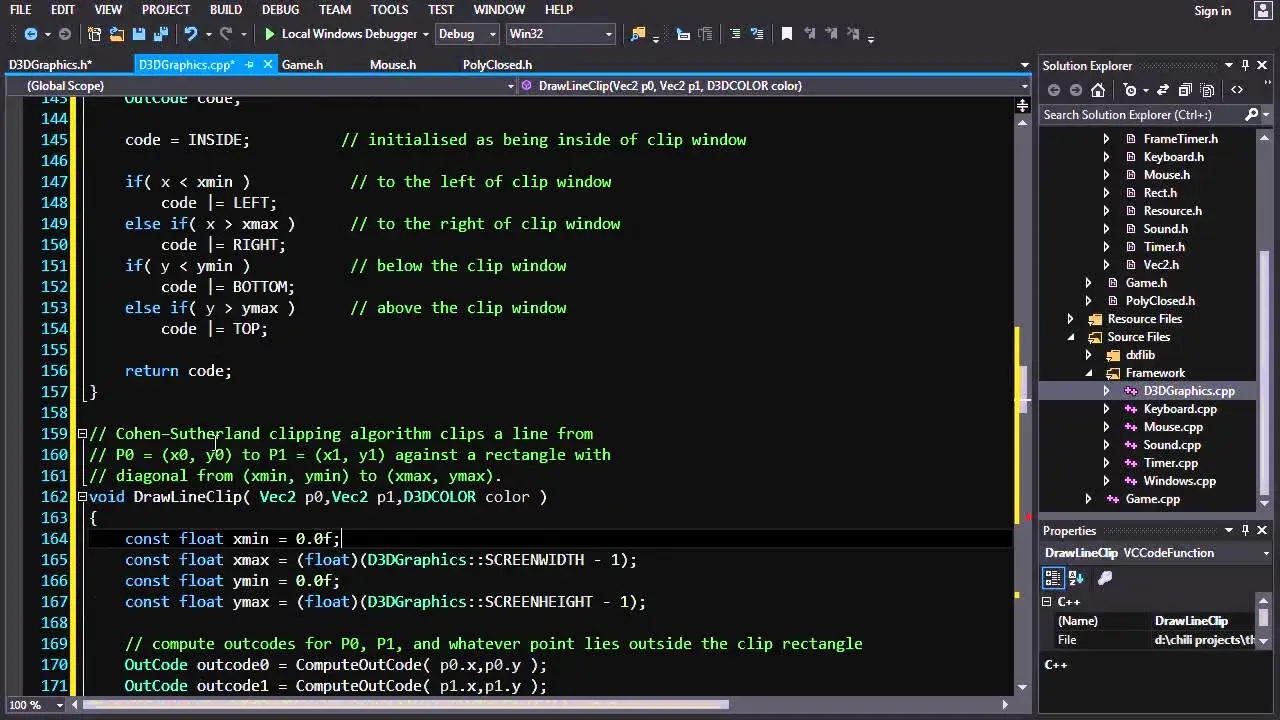The height and width of the screenshot is (720, 1280).
Task: Switch to the PolyClosed.h tab
Action: pos(497,65)
